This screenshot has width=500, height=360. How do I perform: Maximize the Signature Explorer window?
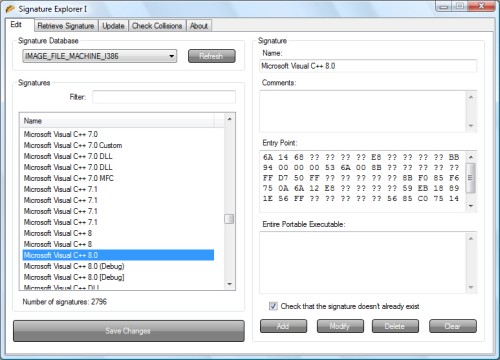click(460, 6)
